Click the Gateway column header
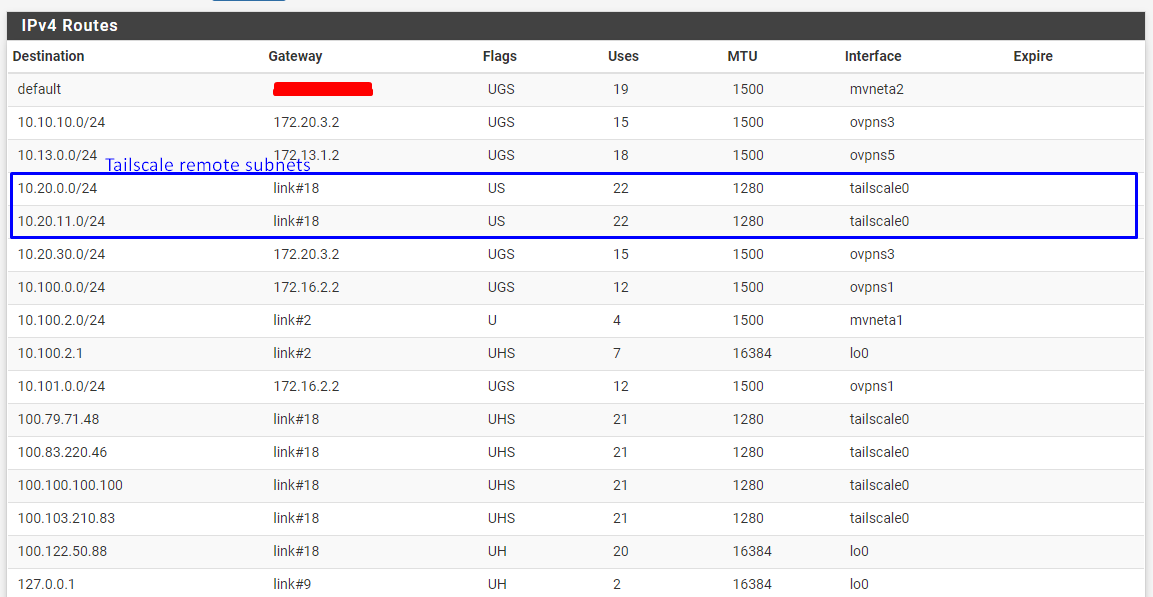This screenshot has width=1153, height=597. coord(295,56)
